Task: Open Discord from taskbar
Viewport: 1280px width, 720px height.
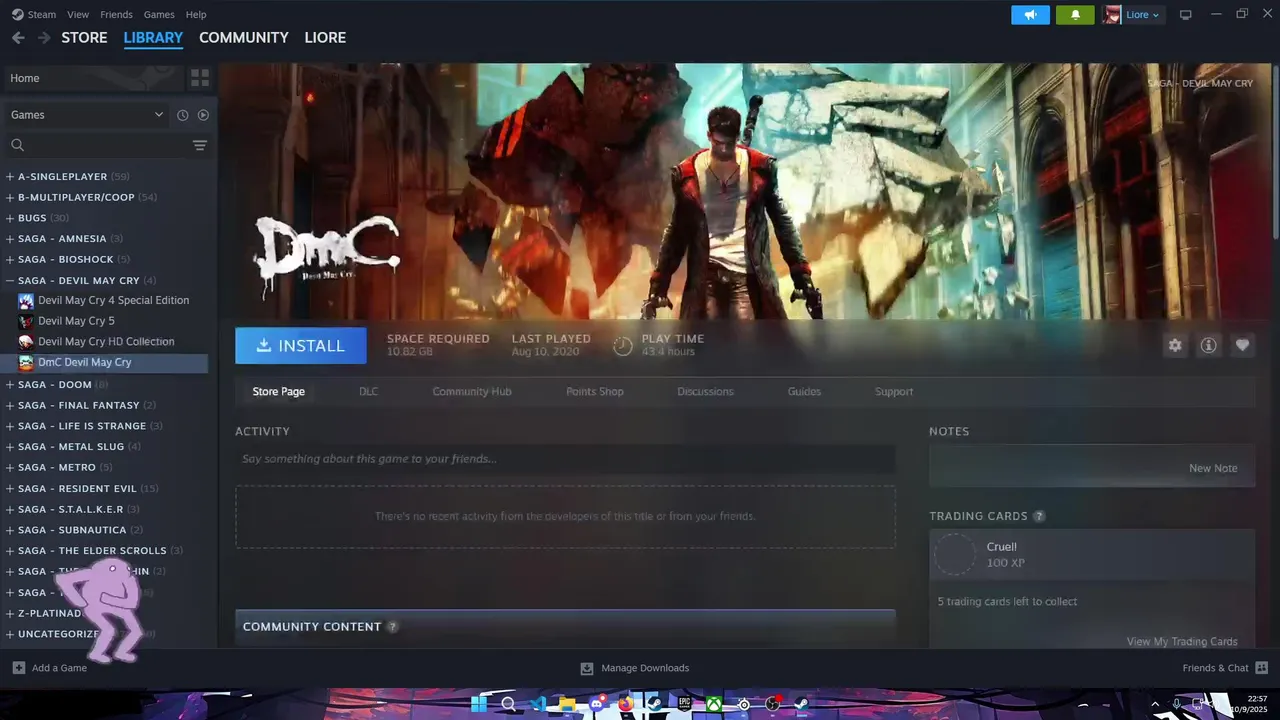Action: click(x=597, y=704)
